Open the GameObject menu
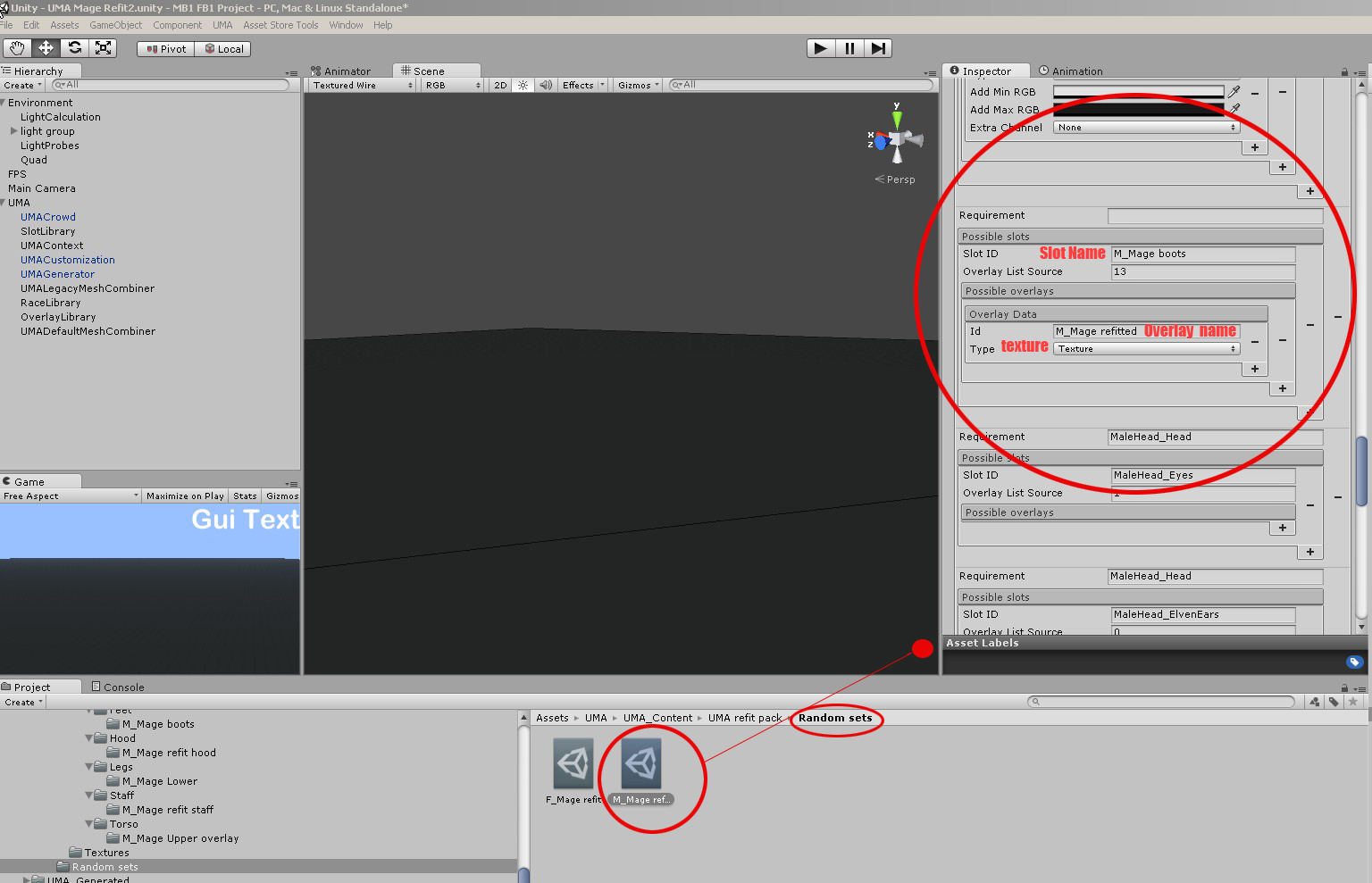Screen dimensions: 1372x883 coord(116,25)
